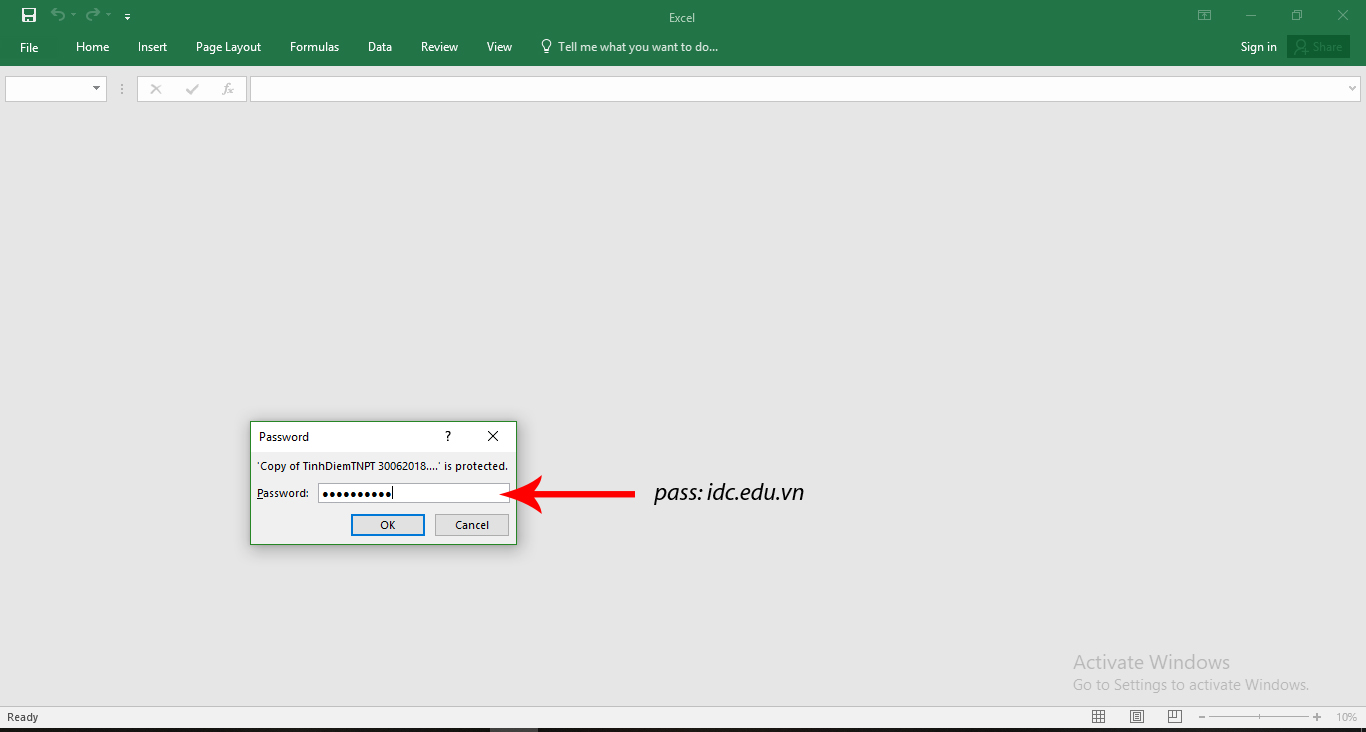Click the Redo arrow icon
This screenshot has width=1366, height=732.
[93, 15]
